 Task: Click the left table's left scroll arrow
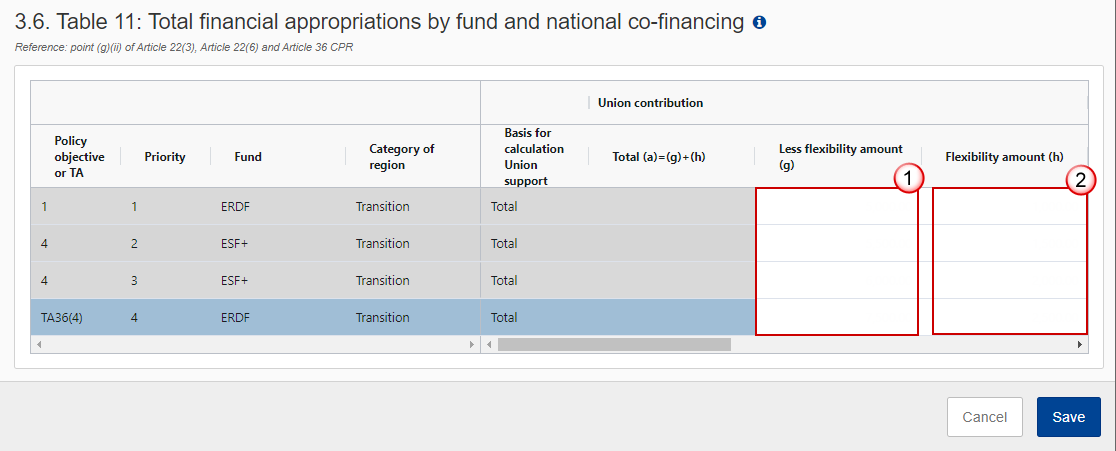[x=38, y=345]
